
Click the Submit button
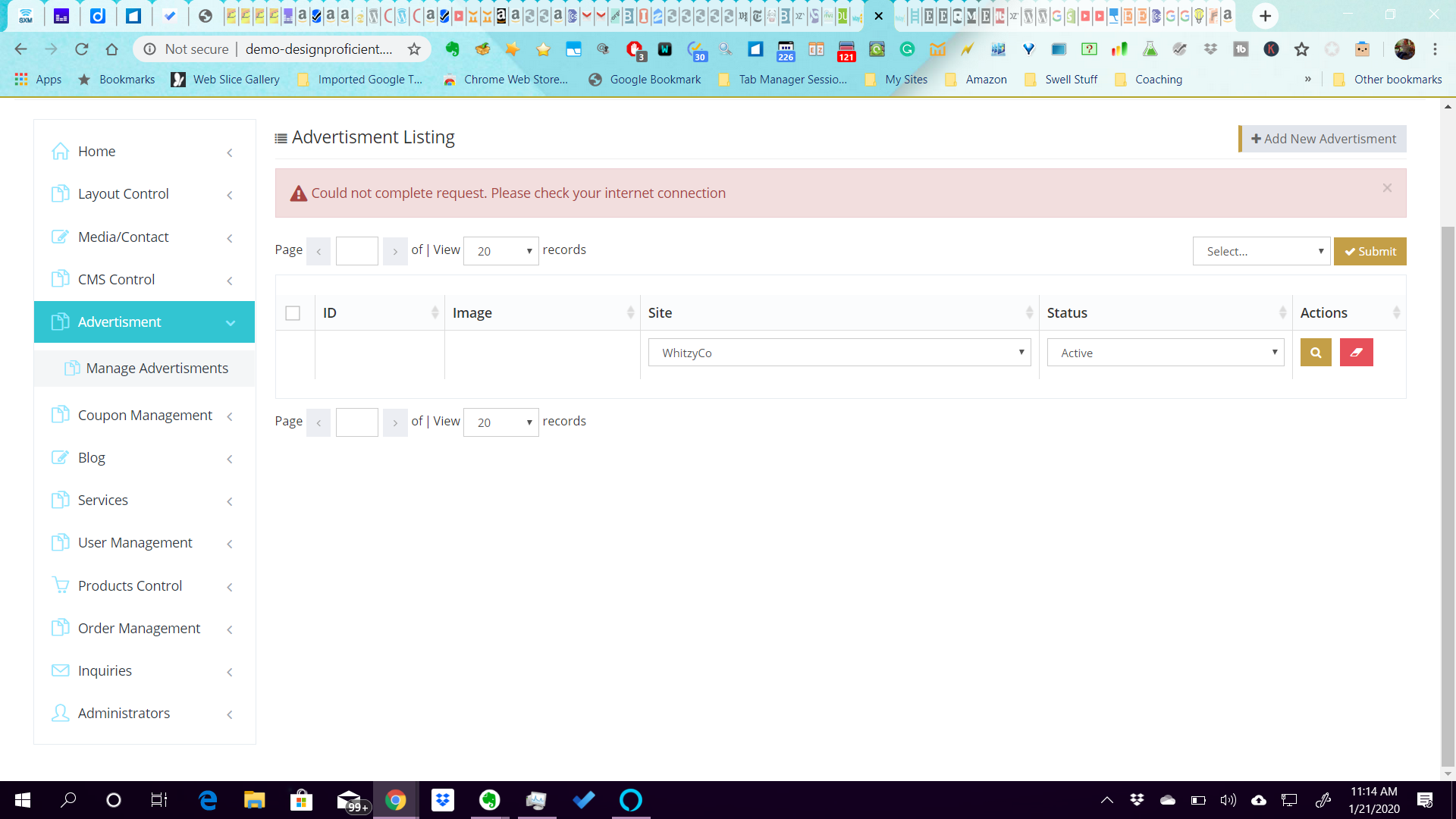[1370, 251]
